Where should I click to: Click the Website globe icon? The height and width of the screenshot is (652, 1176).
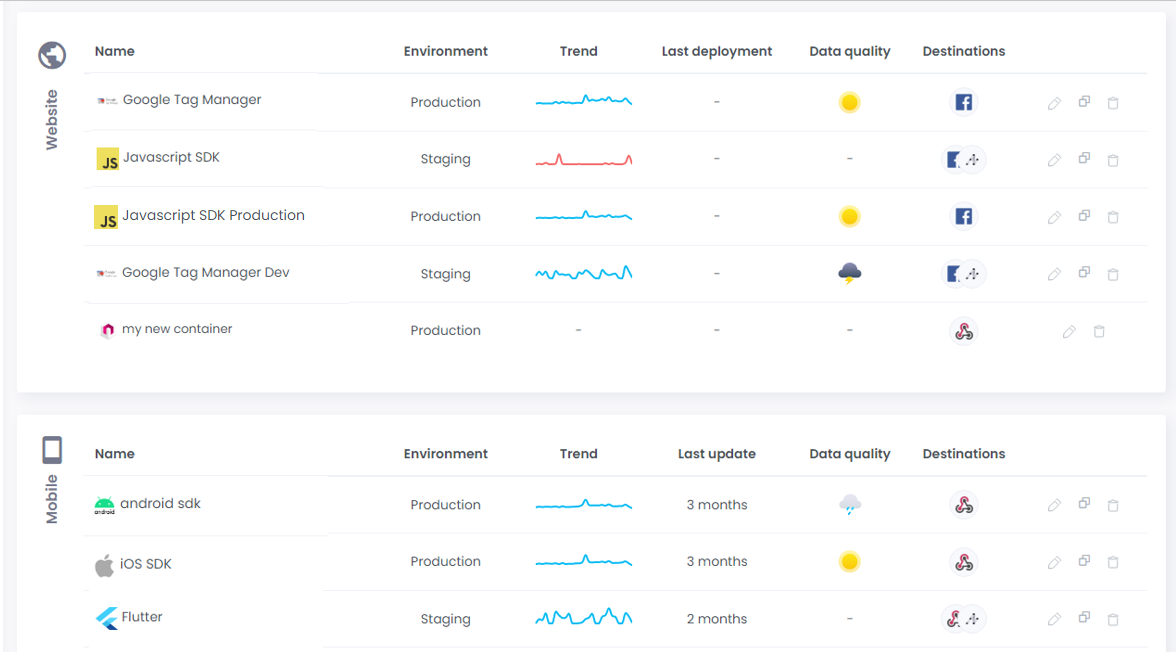(x=52, y=55)
